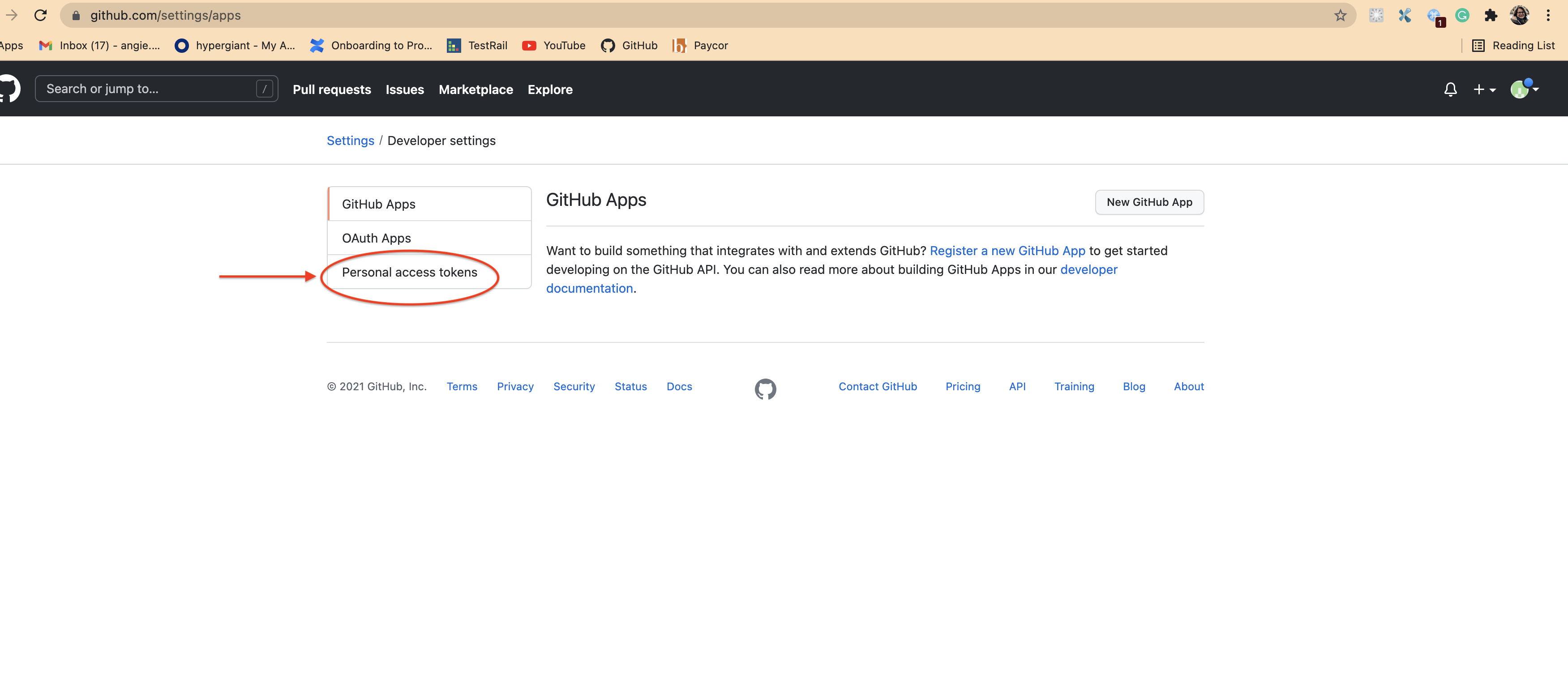This screenshot has width=1568, height=691.
Task: Click the GitHub mark in the page footer
Action: click(x=765, y=388)
